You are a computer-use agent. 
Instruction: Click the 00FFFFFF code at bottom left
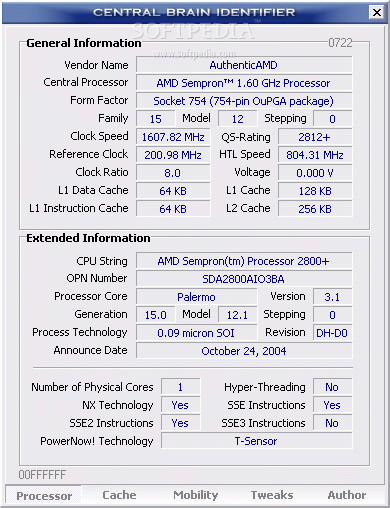(42, 475)
